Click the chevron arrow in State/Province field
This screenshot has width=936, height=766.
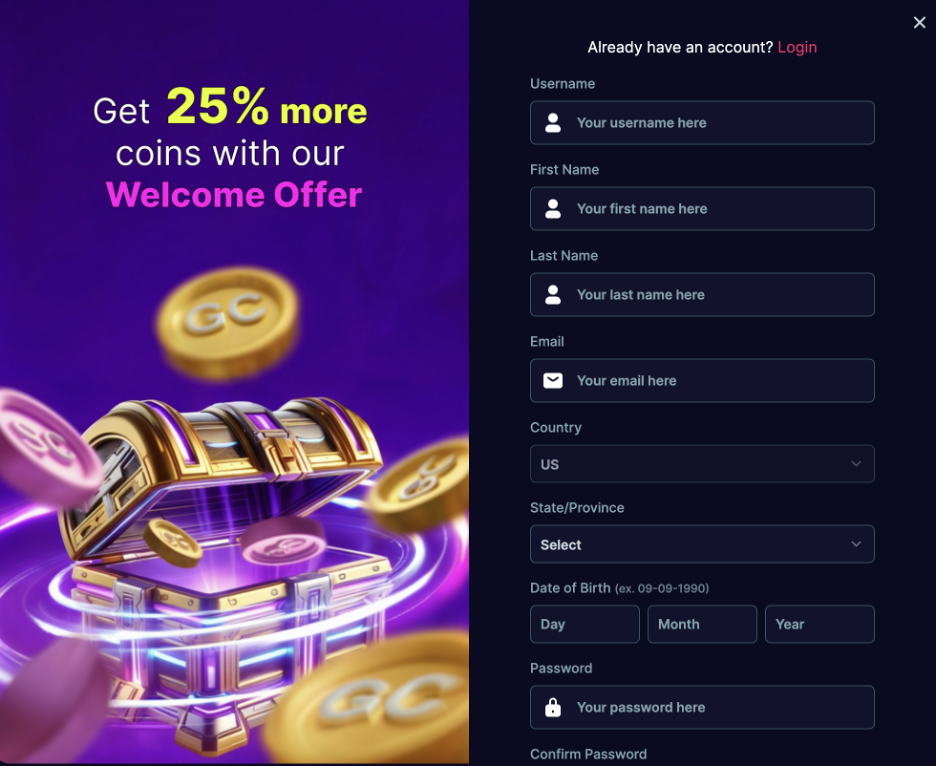[x=856, y=544]
